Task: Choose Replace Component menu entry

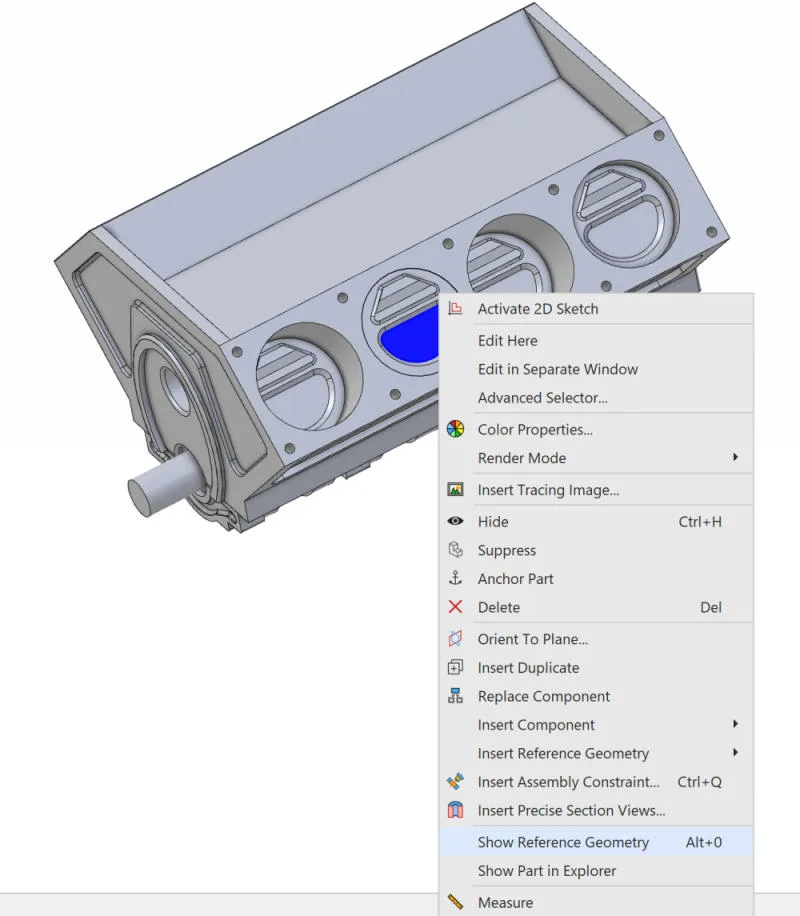Action: coord(596,696)
